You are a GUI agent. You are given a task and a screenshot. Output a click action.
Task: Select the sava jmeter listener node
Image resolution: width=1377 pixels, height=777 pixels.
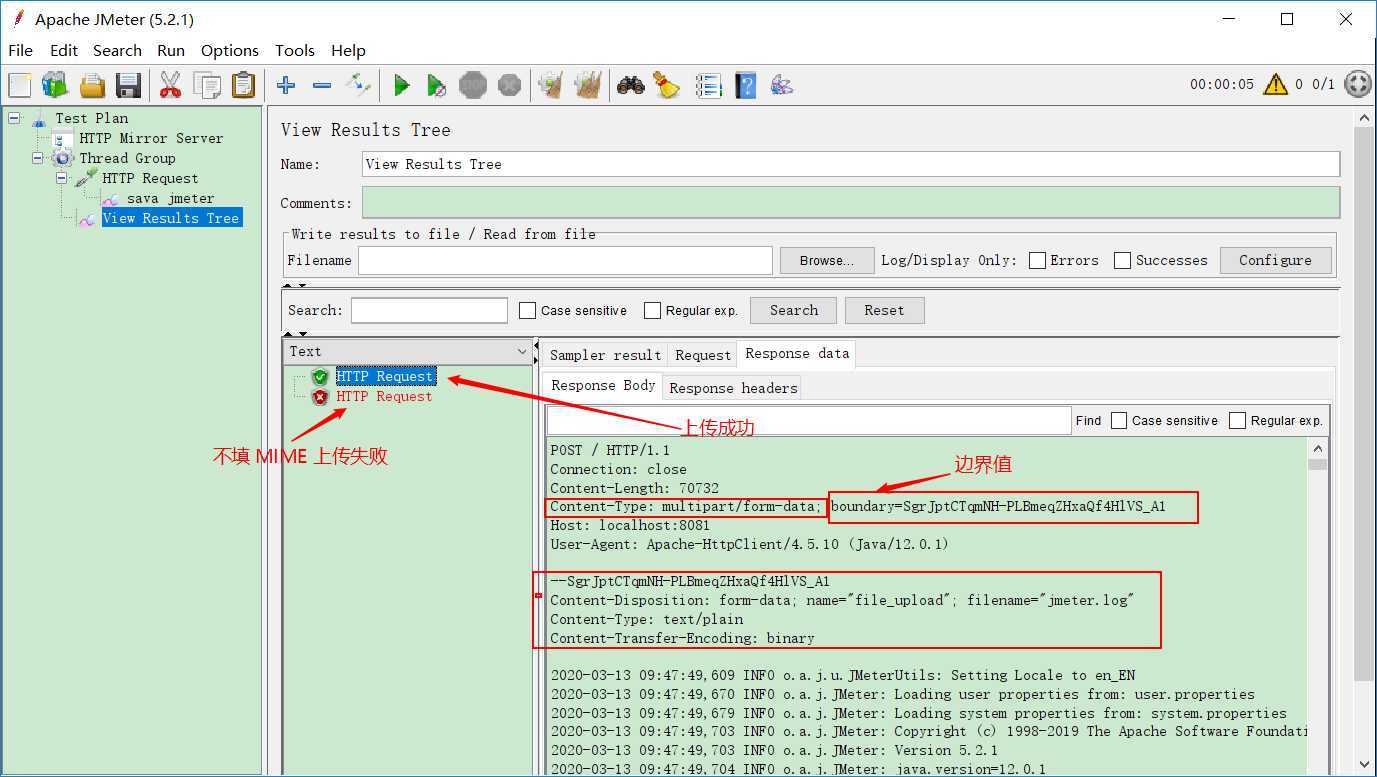[170, 198]
